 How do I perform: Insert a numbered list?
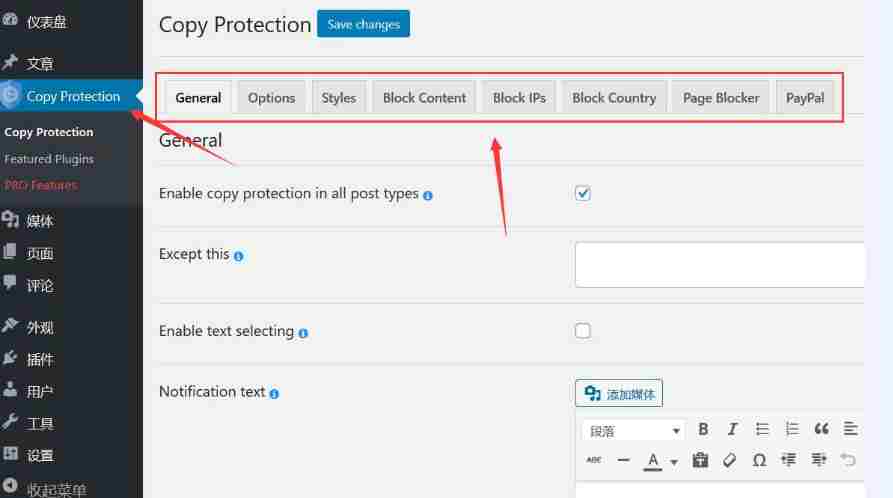click(x=792, y=429)
